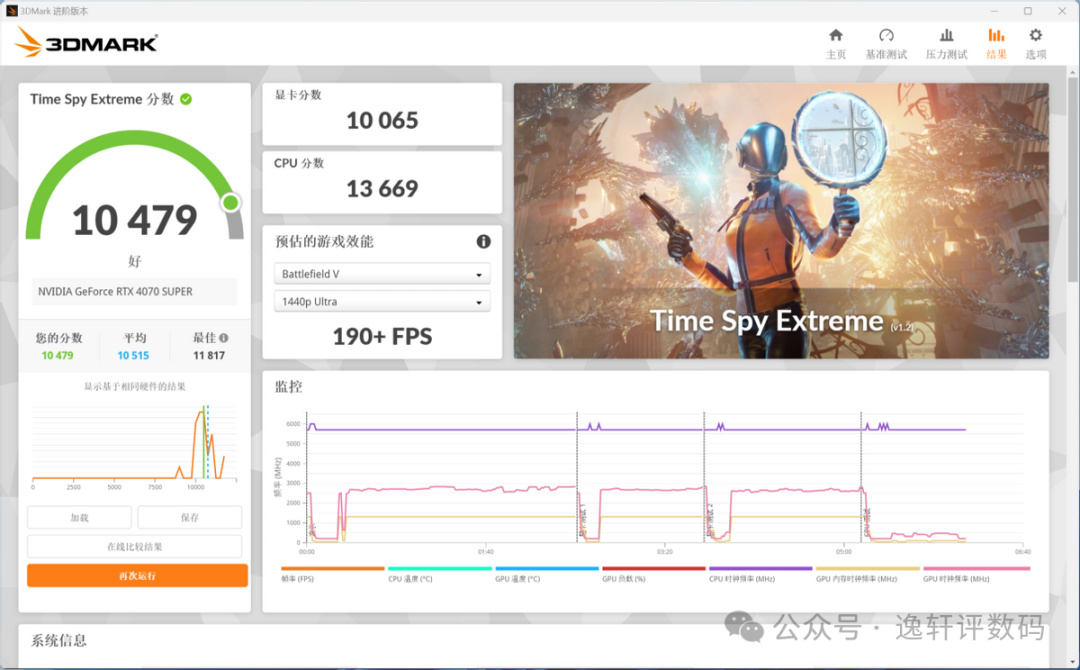Close the 3DMark window
1080x670 pixels.
[x=1062, y=11]
